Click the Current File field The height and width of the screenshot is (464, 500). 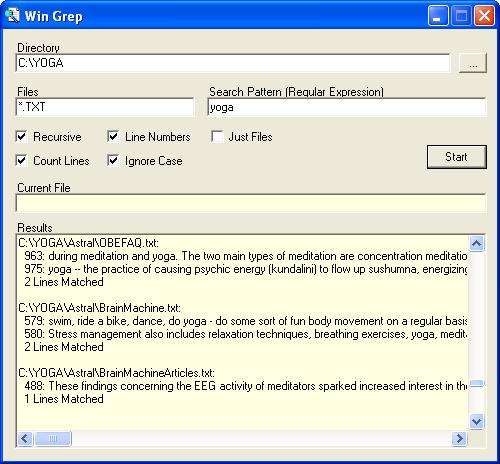click(x=251, y=203)
